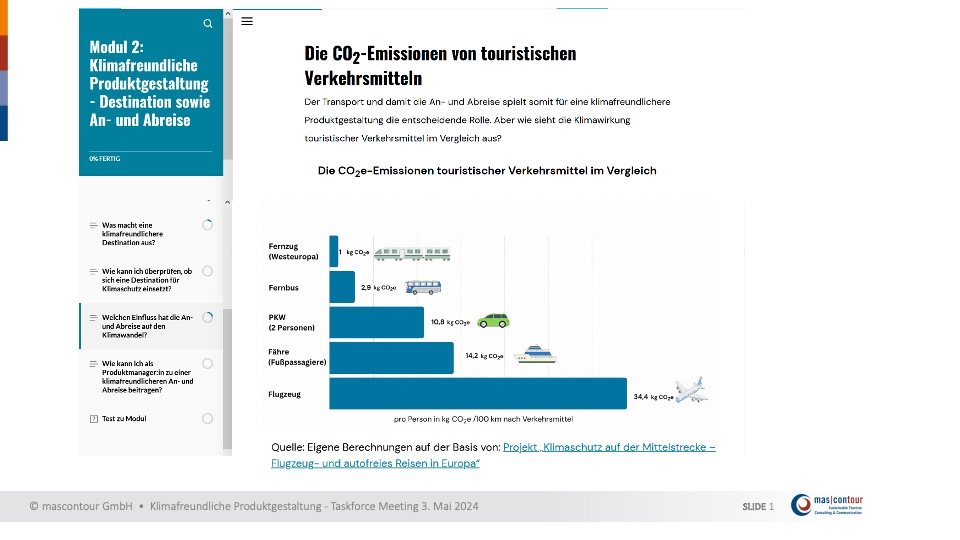Click '14,2 kg CO2e' value label

click(484, 356)
